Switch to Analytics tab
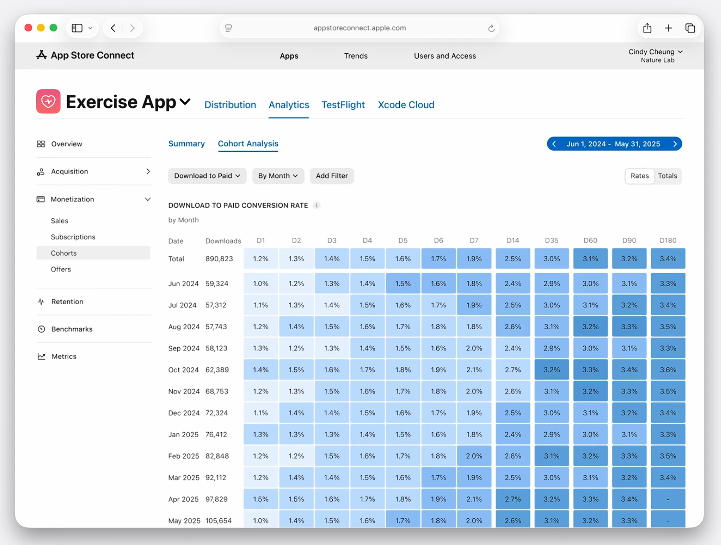This screenshot has height=545, width=721. coord(289,105)
